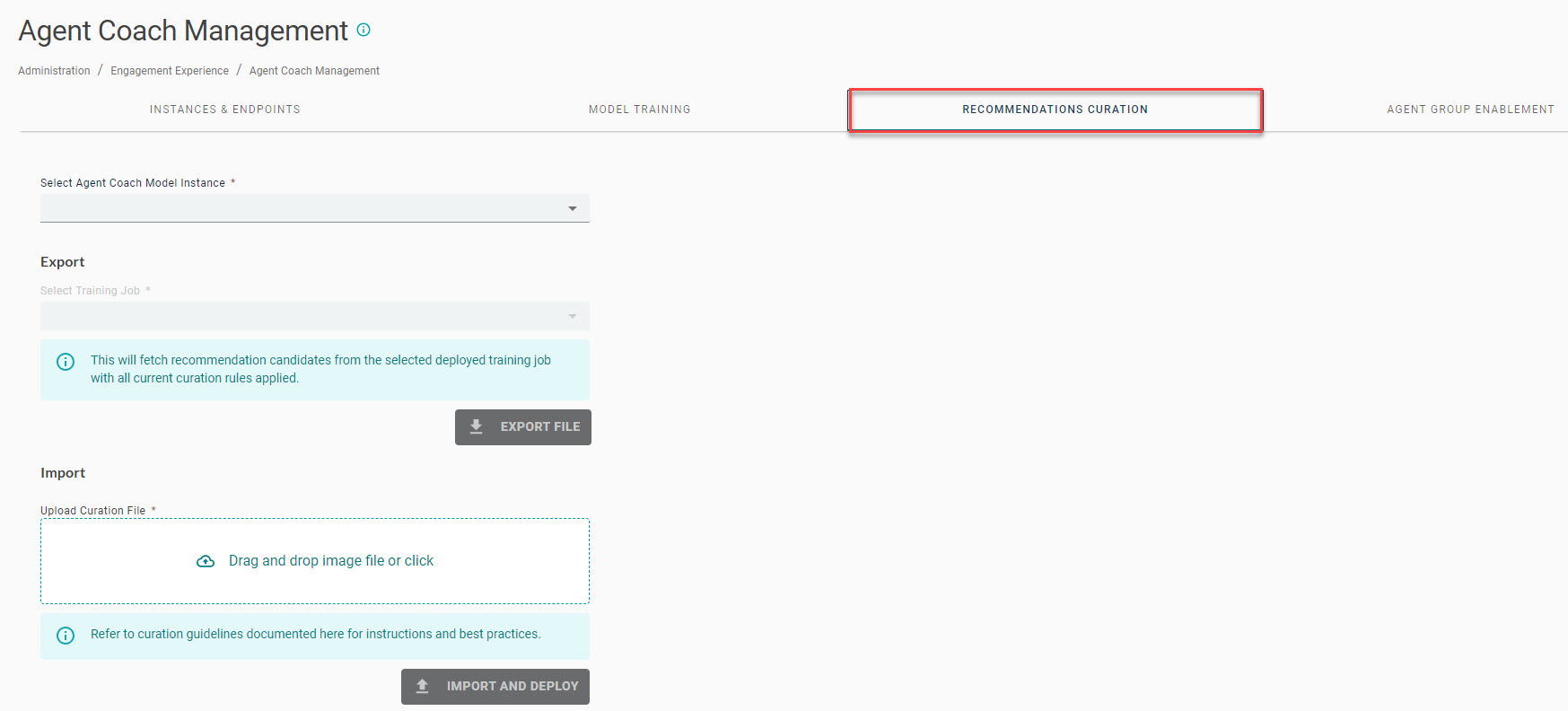Click the cloud upload icon in the drop zone
This screenshot has height=711, width=1568.
(206, 561)
